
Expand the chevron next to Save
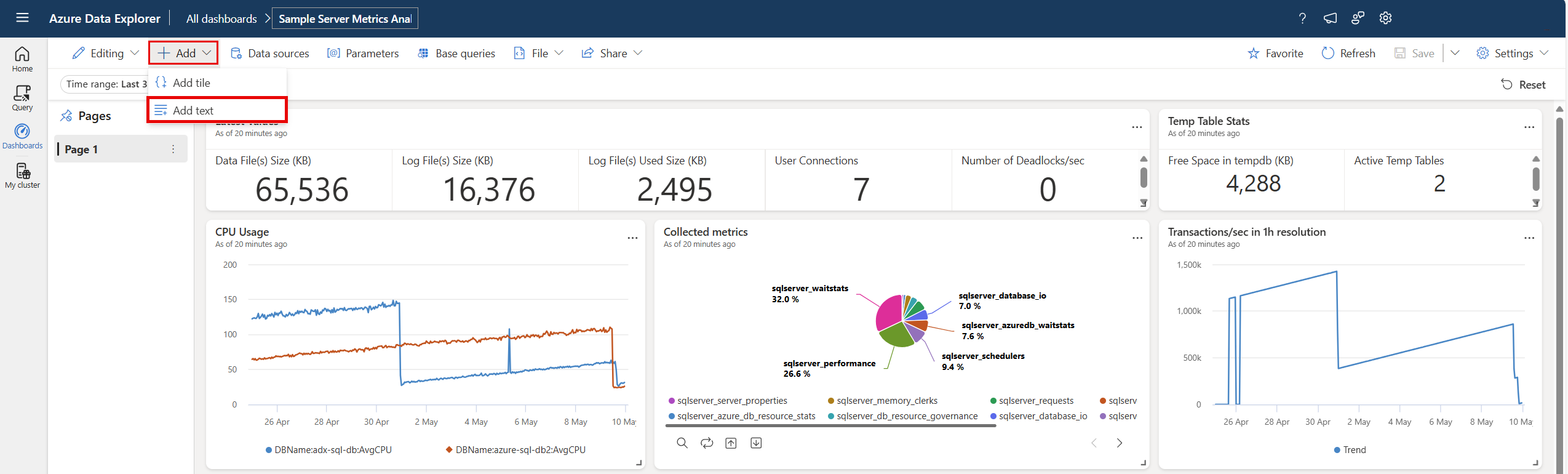1455,54
